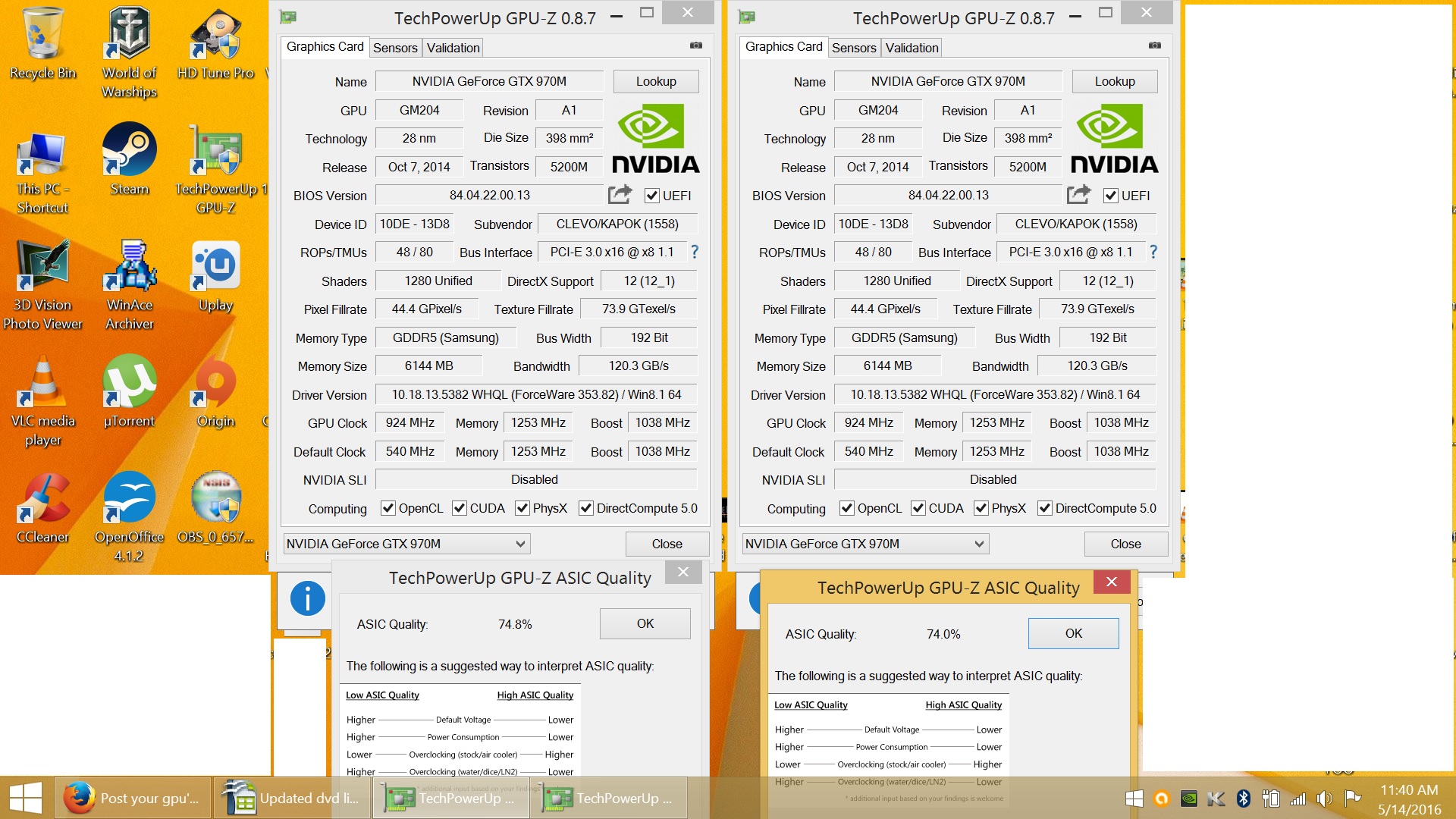This screenshot has width=1456, height=819.
Task: Click UEFI checkbox indicator in left GPU-Z
Action: click(x=649, y=195)
